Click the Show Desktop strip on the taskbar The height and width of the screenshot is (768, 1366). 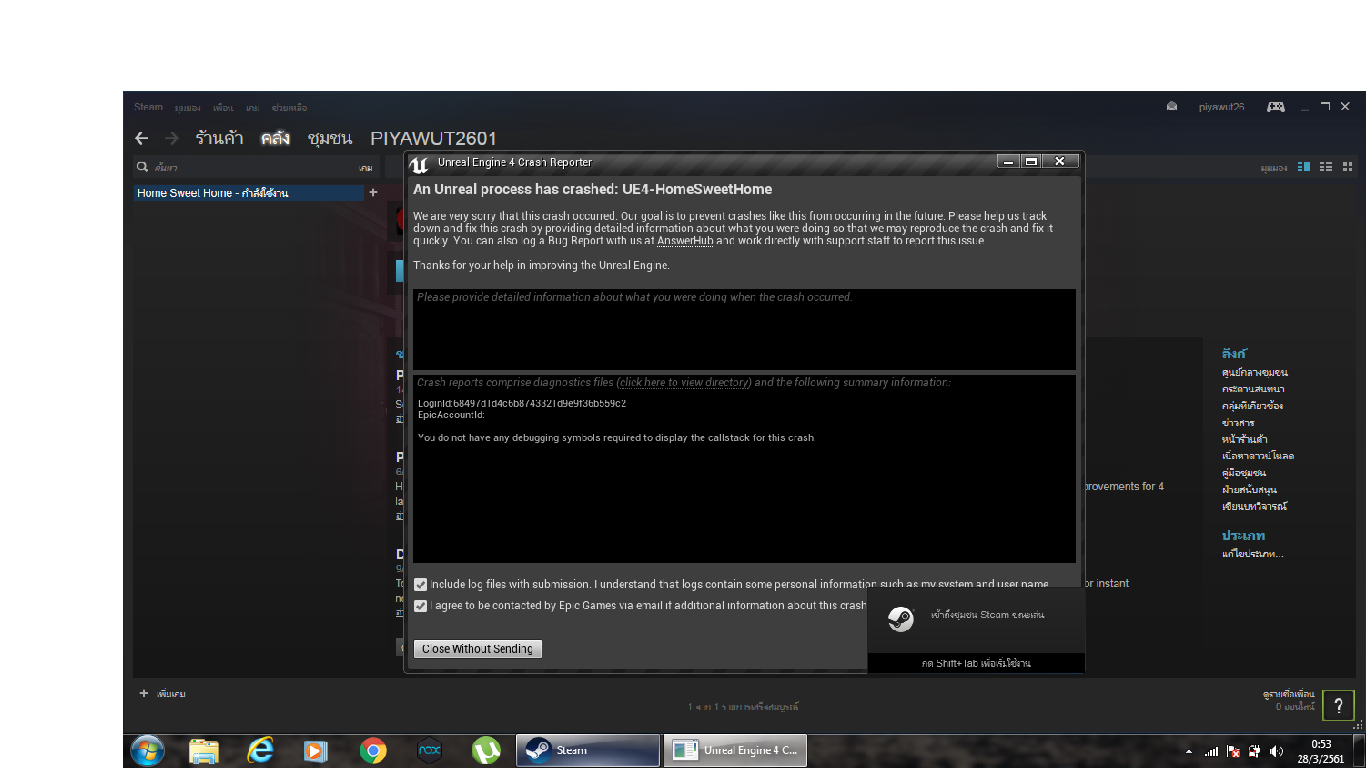click(x=1359, y=751)
